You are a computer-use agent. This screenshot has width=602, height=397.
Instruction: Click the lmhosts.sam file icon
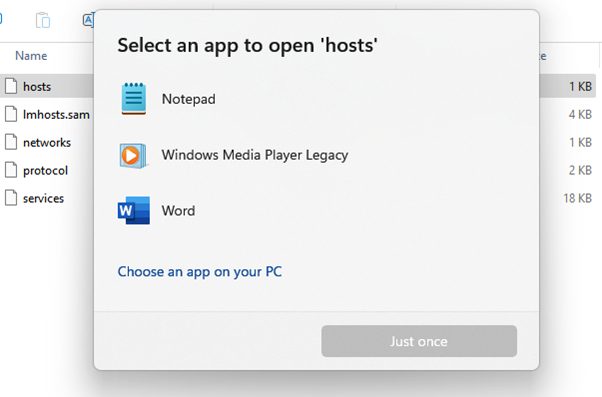click(x=11, y=114)
